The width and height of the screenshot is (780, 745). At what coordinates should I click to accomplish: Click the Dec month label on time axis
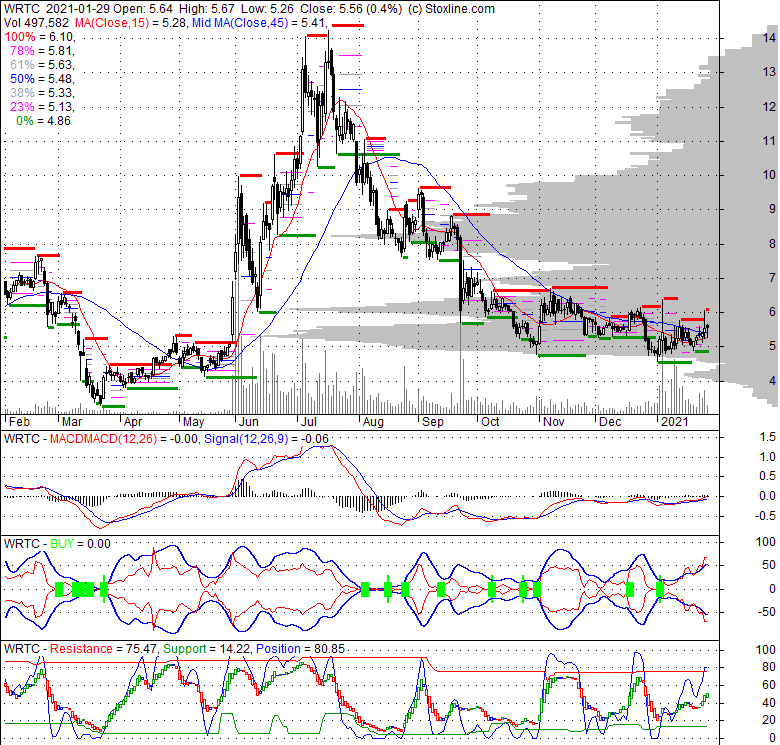[610, 422]
